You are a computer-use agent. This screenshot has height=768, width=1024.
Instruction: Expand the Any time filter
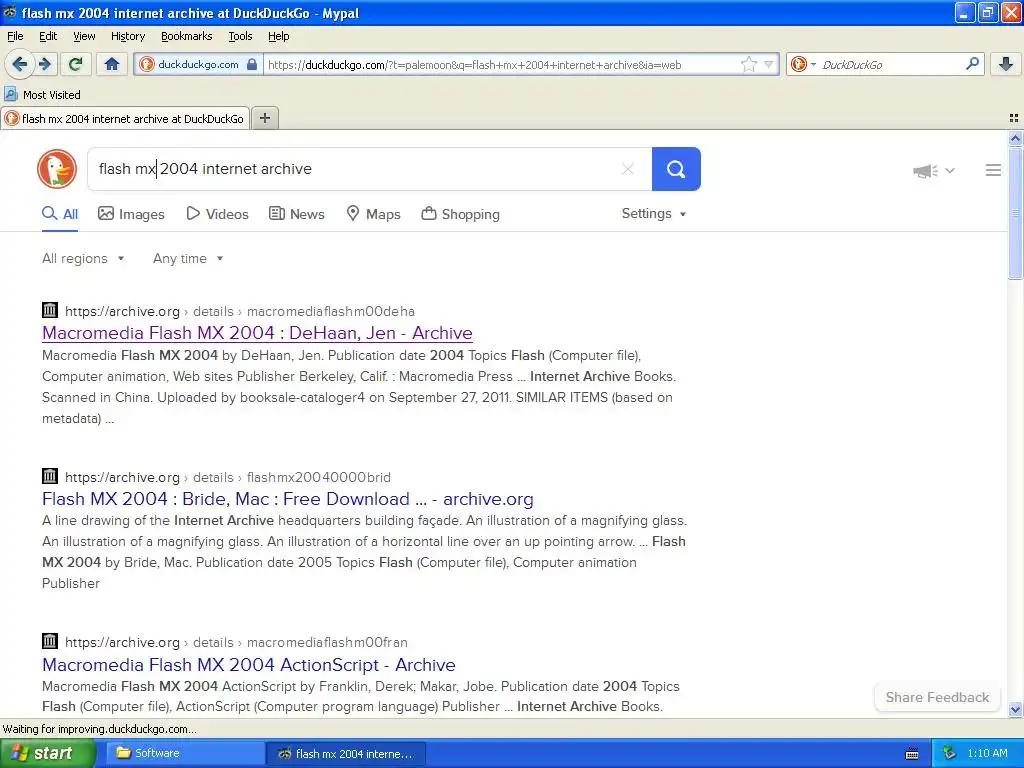[x=188, y=259]
